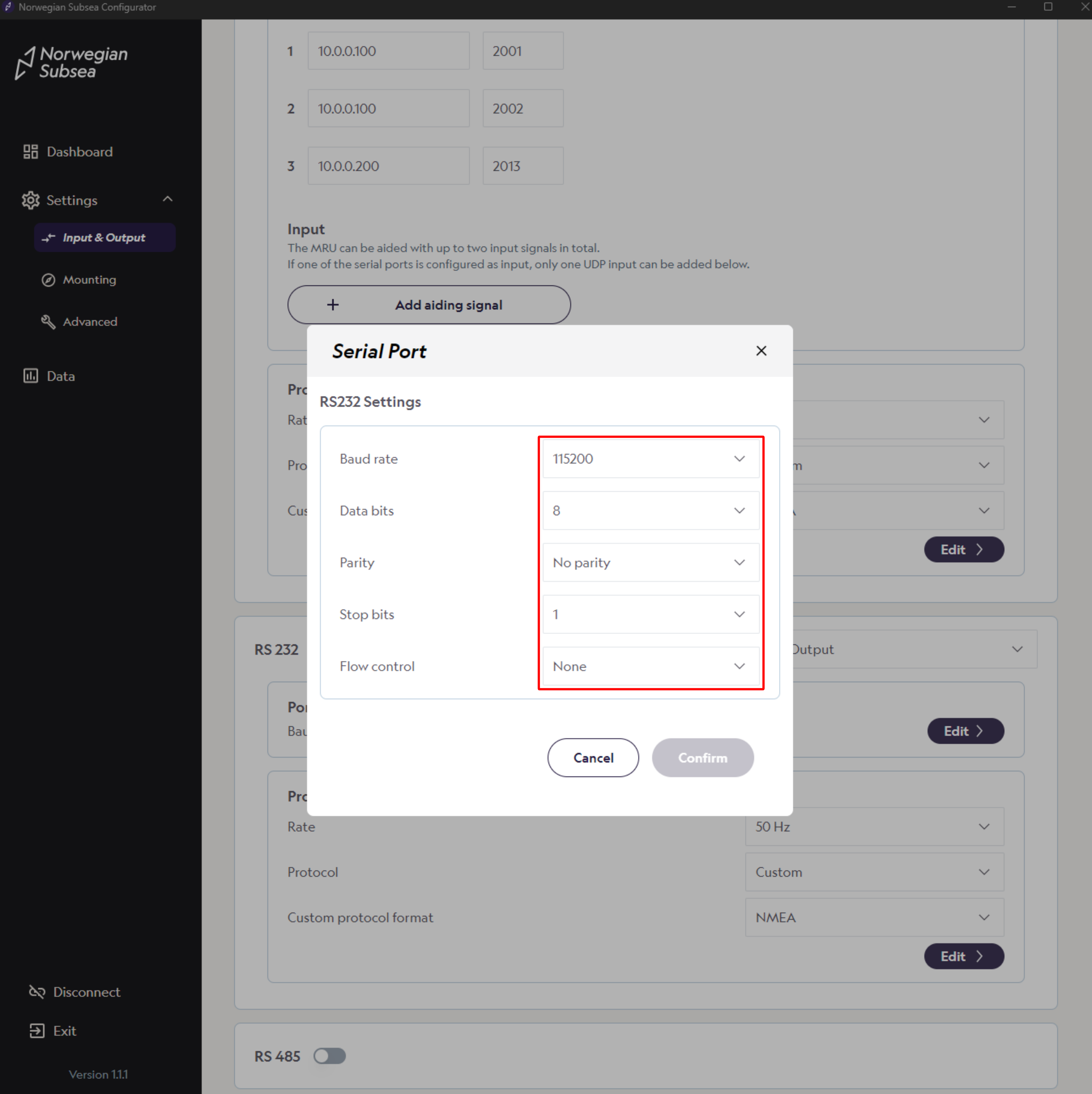
Task: Toggle the RS 485 switch
Action: (x=330, y=1056)
